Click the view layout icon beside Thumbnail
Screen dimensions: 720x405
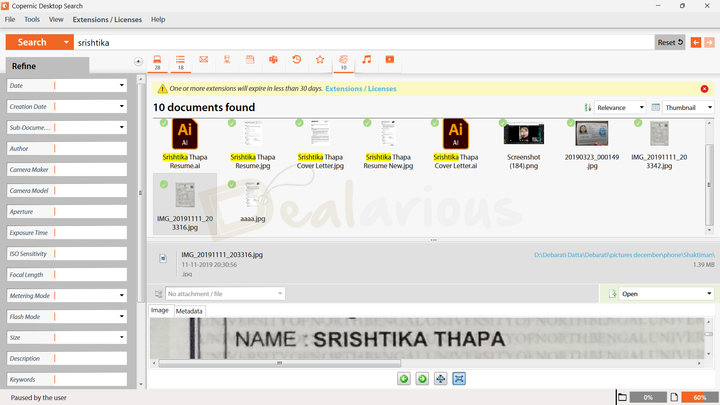coord(655,107)
